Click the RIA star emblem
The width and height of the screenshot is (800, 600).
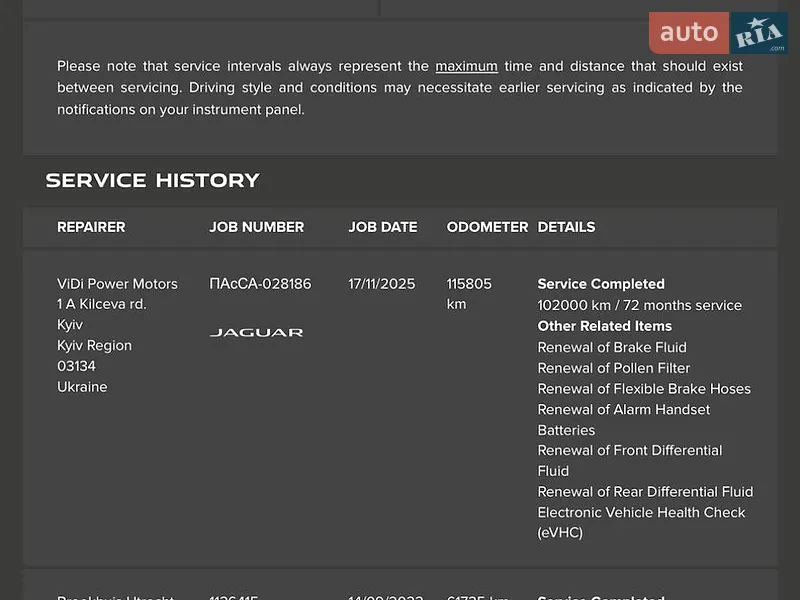coord(759,33)
